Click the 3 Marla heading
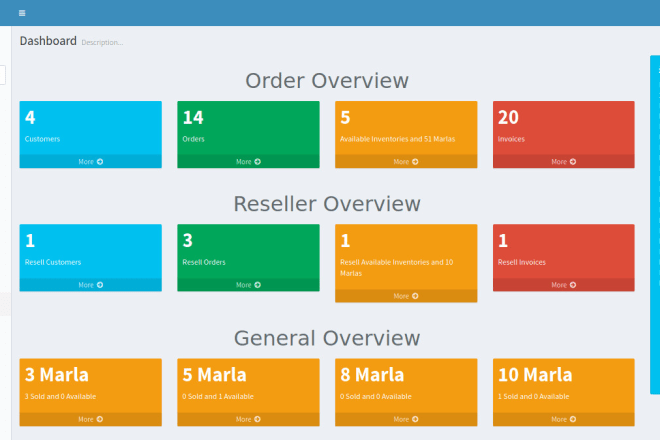660x440 pixels. pyautogui.click(x=57, y=375)
